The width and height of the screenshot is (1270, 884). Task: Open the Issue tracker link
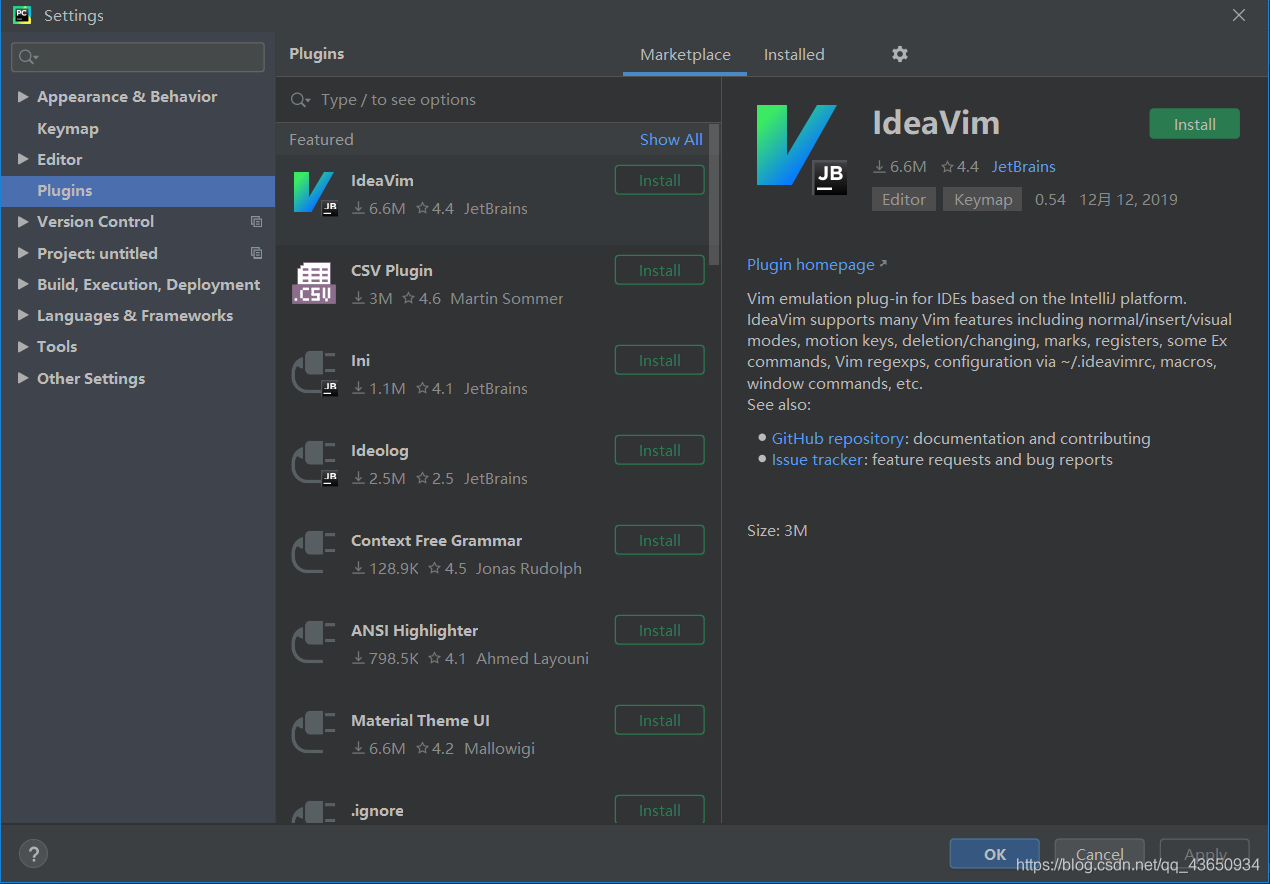[x=817, y=459]
